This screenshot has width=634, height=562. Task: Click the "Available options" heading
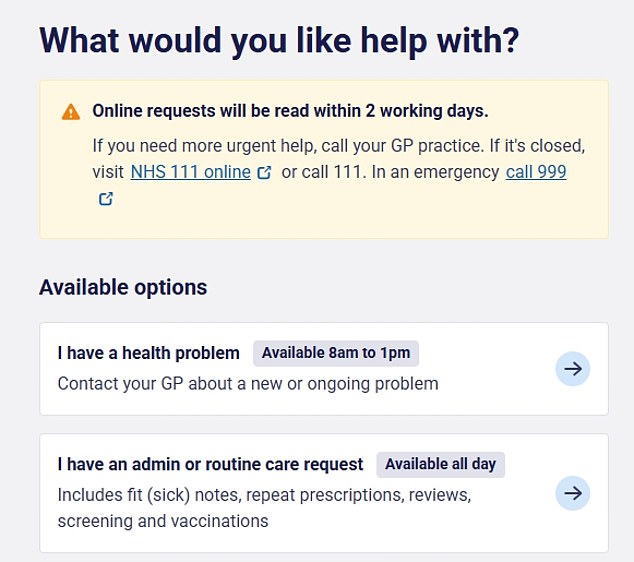tap(123, 288)
